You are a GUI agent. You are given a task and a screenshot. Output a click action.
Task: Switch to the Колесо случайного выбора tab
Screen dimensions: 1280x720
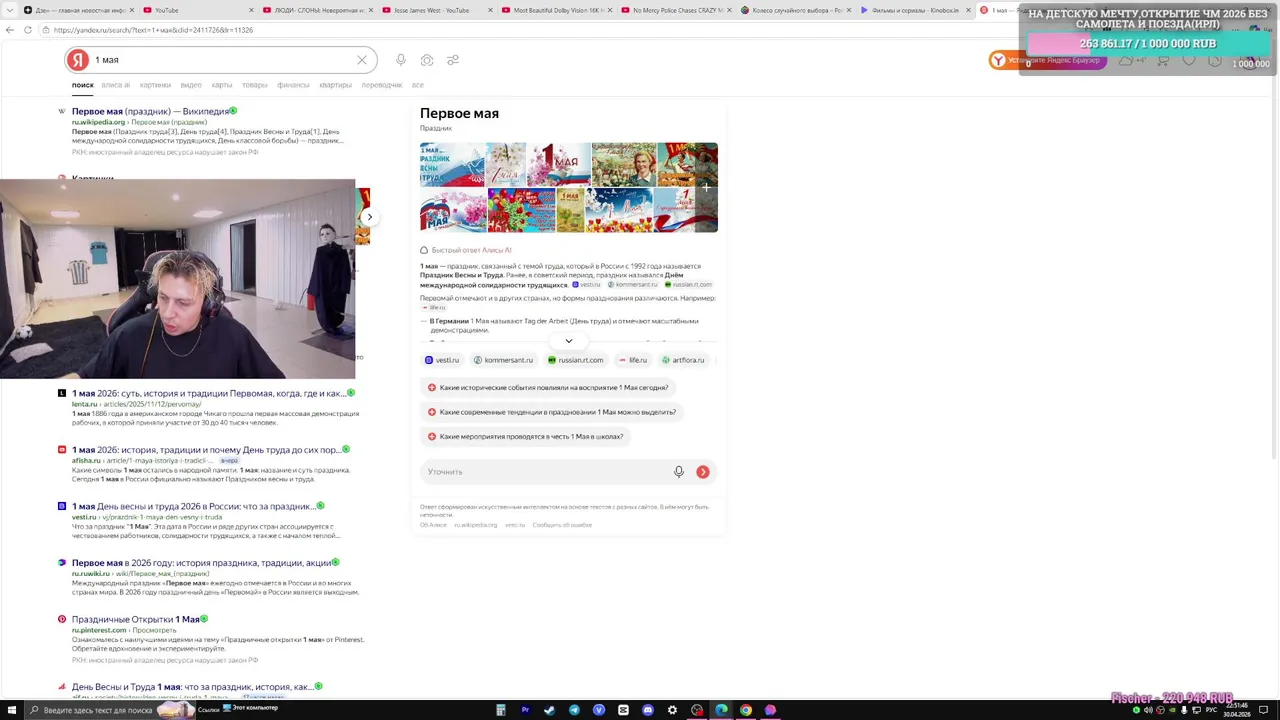click(x=796, y=10)
